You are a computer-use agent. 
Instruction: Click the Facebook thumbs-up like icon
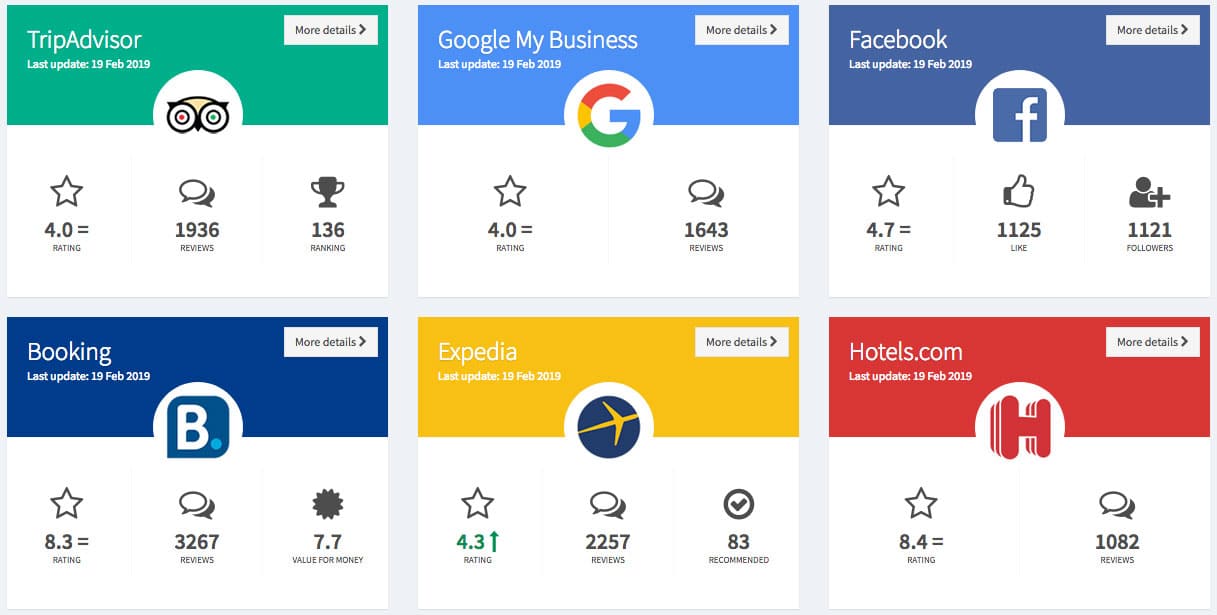coord(1019,191)
